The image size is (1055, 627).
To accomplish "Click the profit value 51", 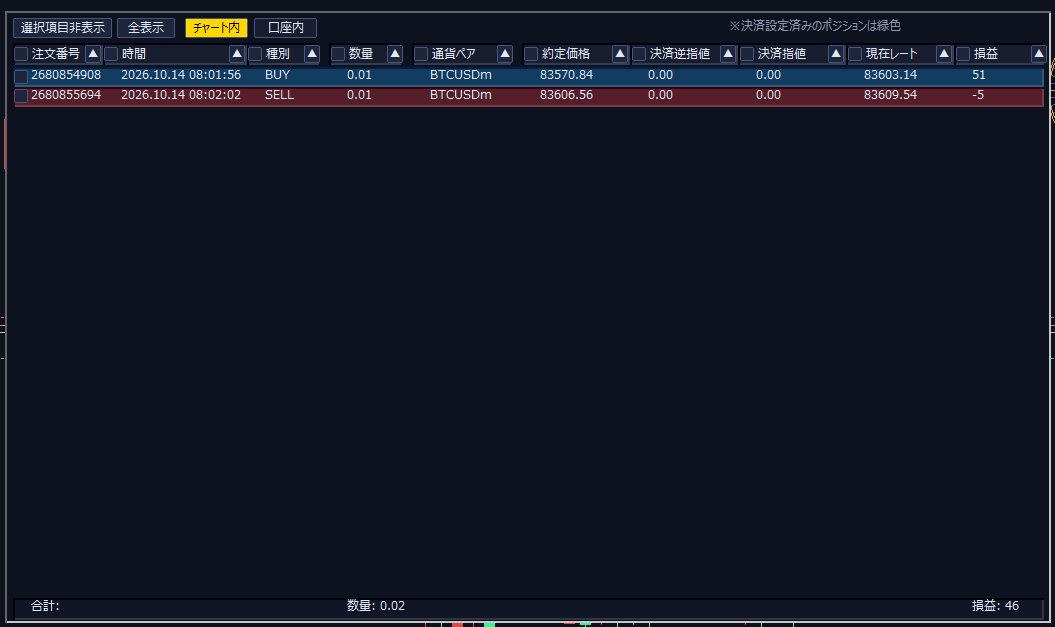I will [x=978, y=75].
